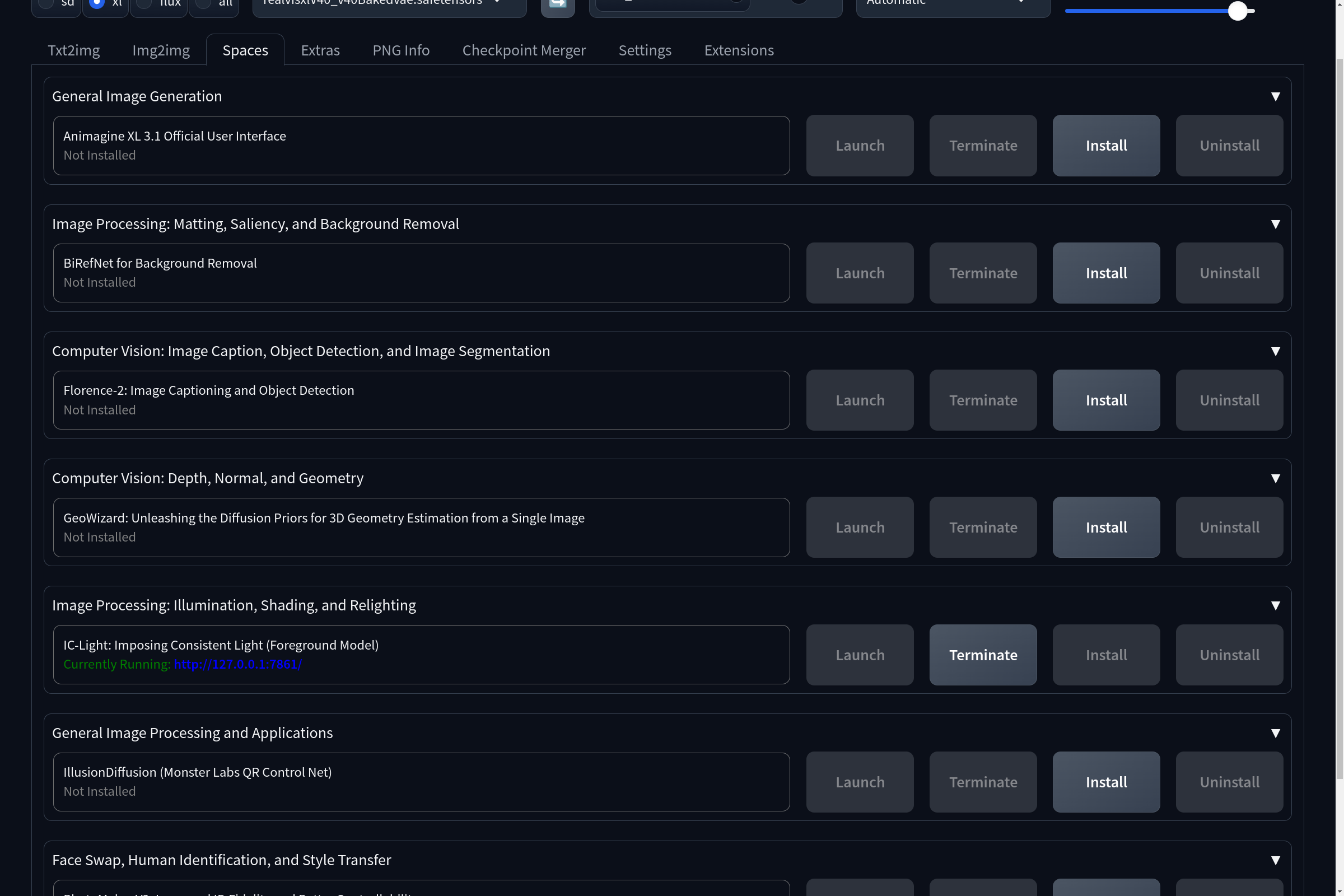Terminate the running IC-Light space
Image resolution: width=1344 pixels, height=896 pixels.
(x=982, y=655)
